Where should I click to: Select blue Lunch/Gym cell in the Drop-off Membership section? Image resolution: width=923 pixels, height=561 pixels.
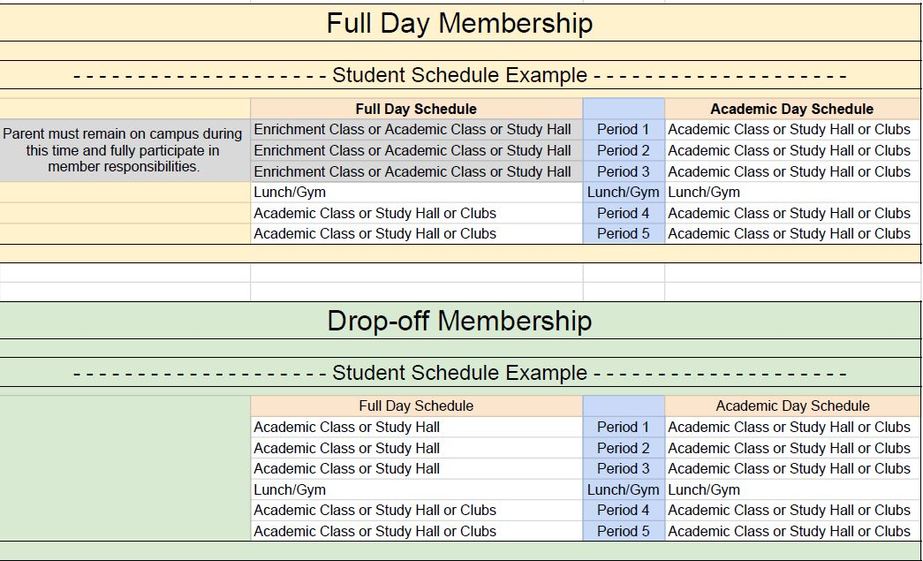click(x=623, y=490)
